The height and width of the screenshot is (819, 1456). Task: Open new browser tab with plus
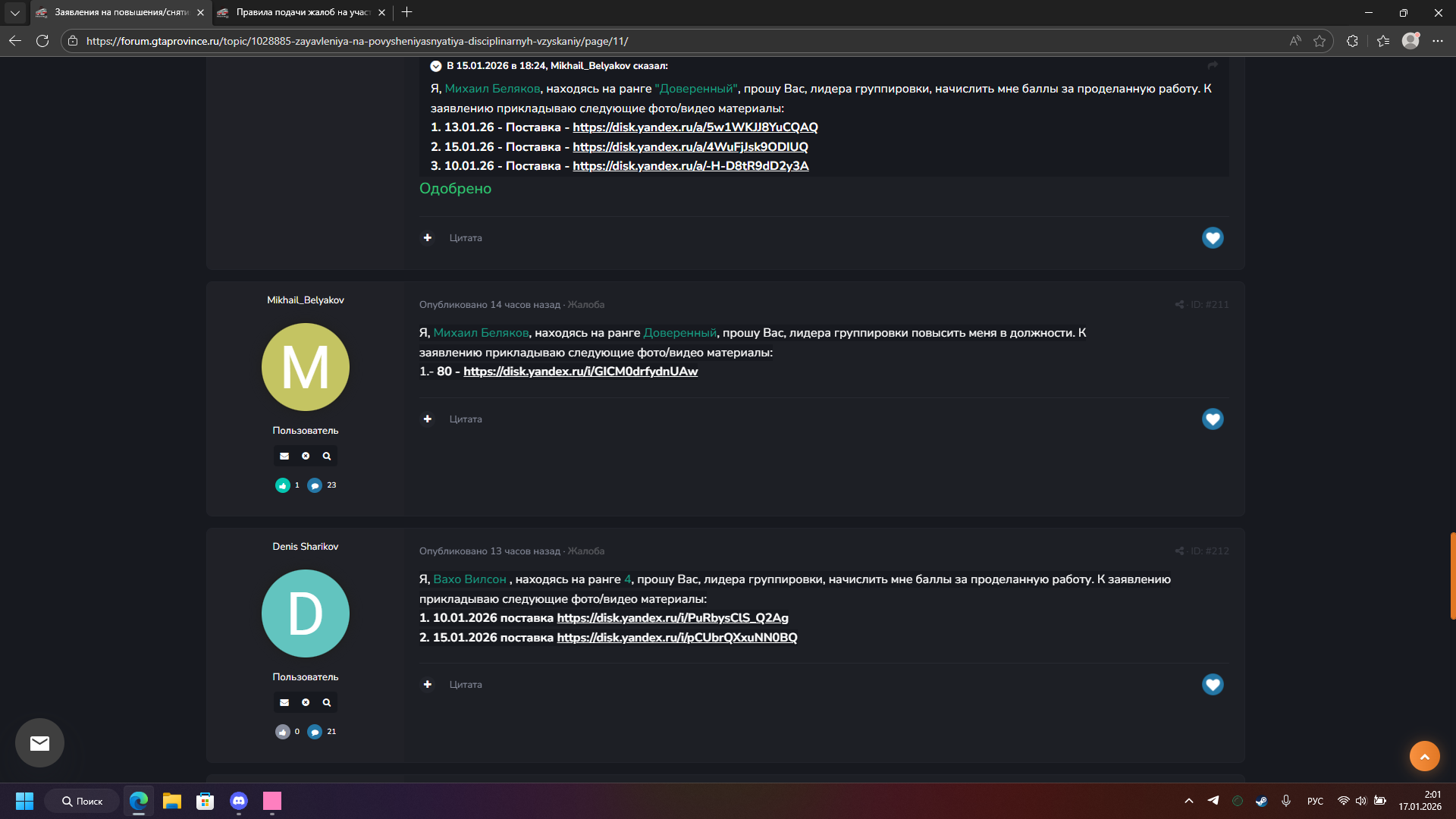pyautogui.click(x=407, y=12)
